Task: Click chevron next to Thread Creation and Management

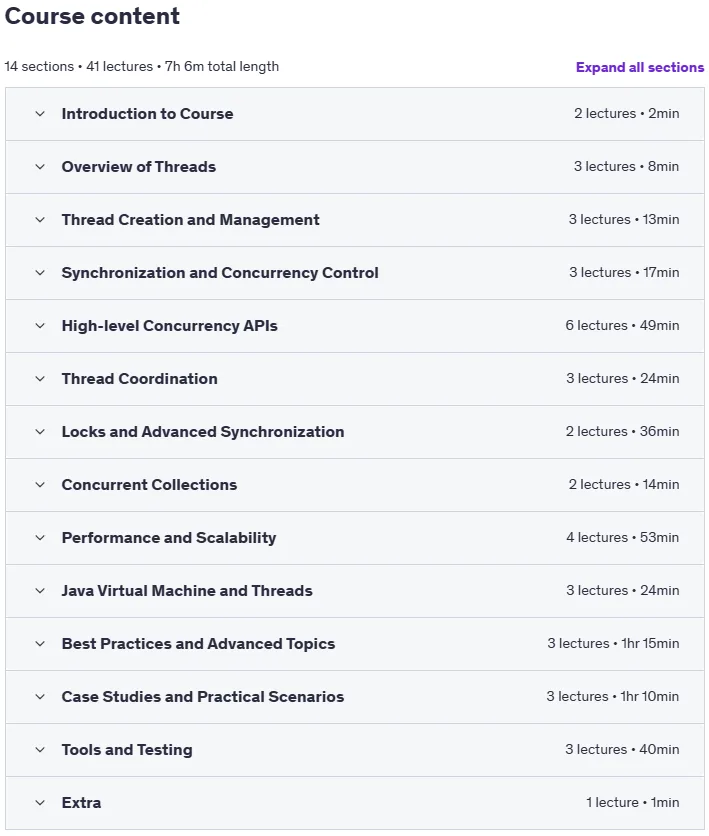Action: click(x=40, y=220)
